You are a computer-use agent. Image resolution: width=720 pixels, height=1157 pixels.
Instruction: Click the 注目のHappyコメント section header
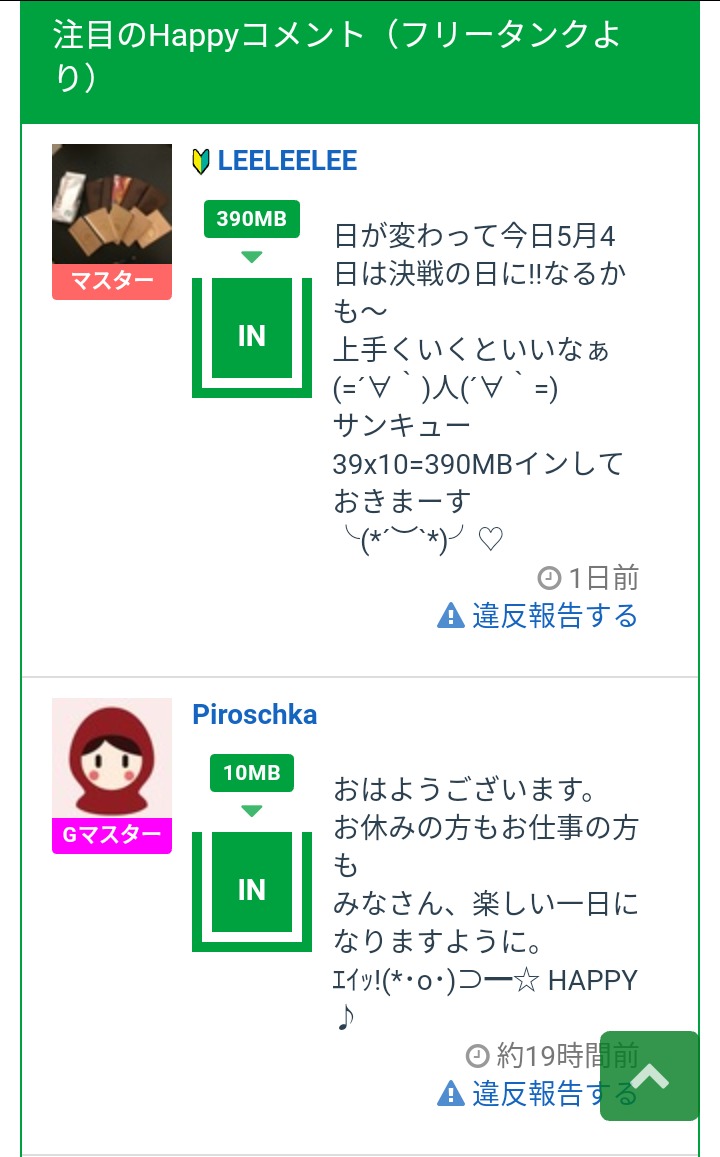[337, 55]
